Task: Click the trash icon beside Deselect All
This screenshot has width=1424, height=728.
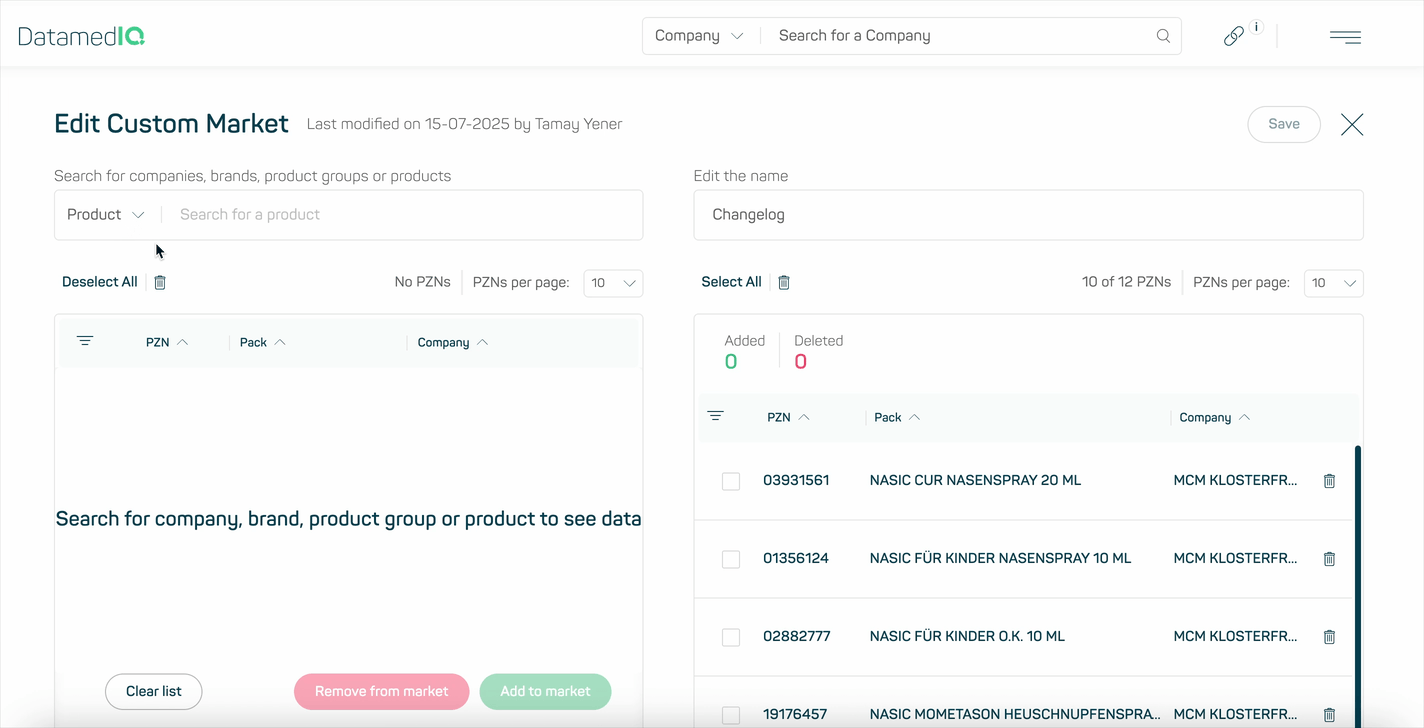Action: (159, 282)
